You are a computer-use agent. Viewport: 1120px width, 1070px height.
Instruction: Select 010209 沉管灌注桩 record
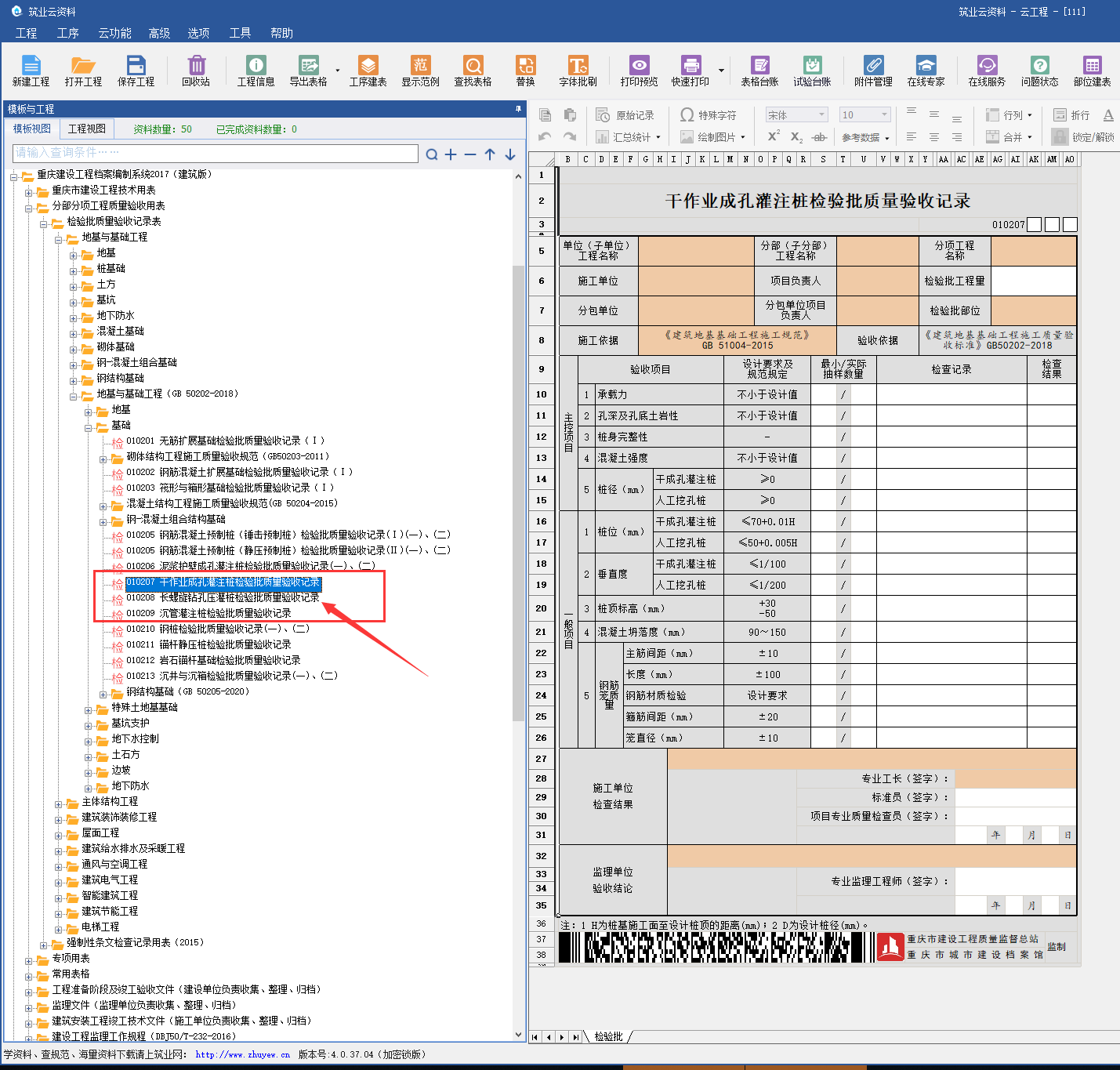coord(209,613)
